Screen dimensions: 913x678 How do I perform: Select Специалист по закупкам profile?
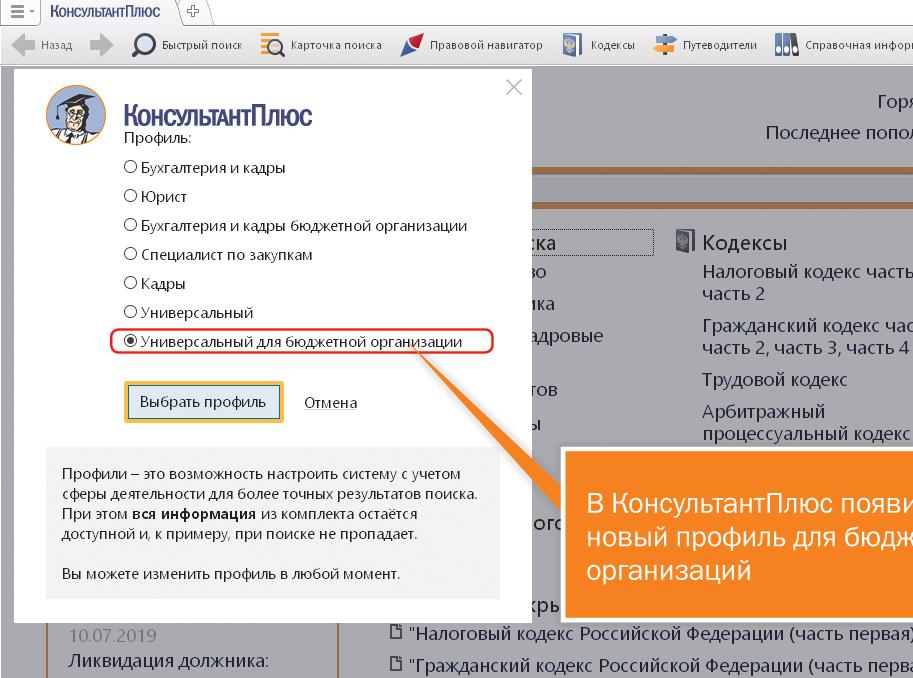pyautogui.click(x=218, y=255)
